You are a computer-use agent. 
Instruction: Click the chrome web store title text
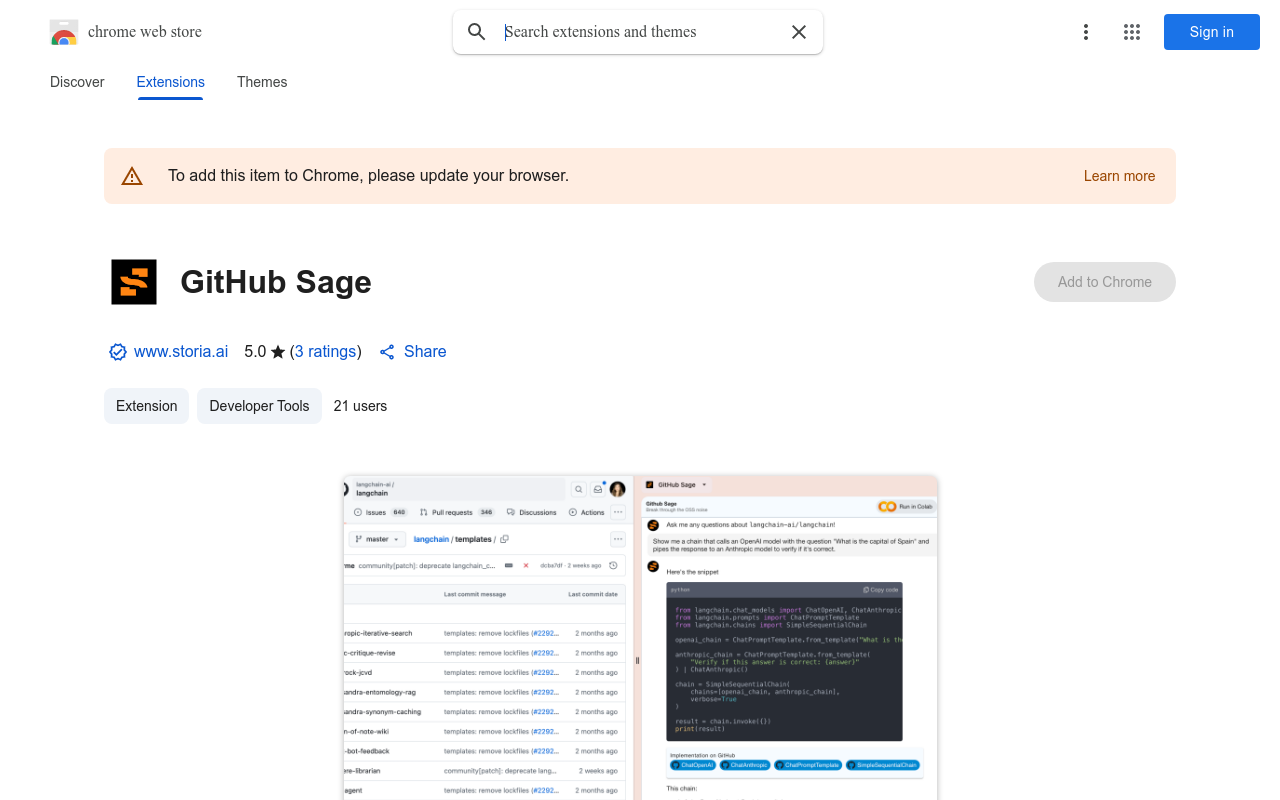coord(145,32)
